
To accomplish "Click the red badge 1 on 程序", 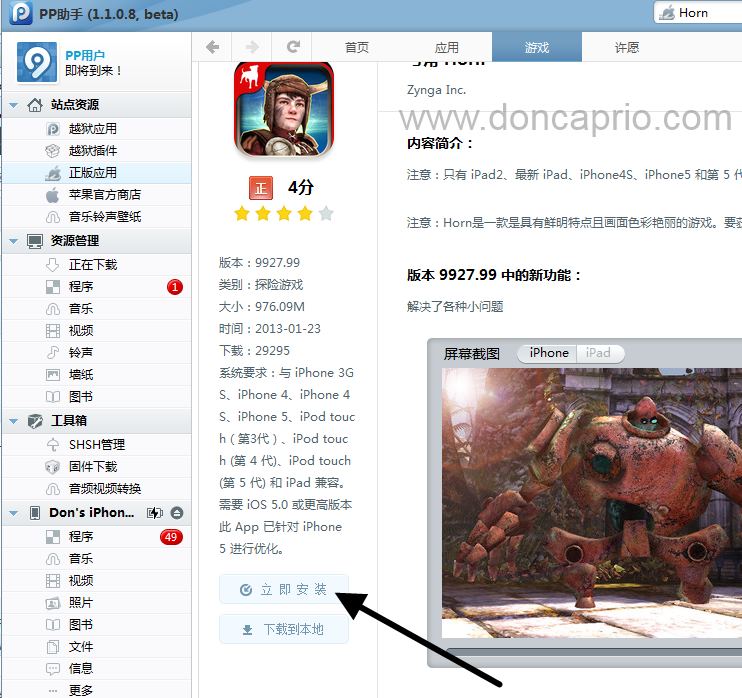I will tap(175, 287).
